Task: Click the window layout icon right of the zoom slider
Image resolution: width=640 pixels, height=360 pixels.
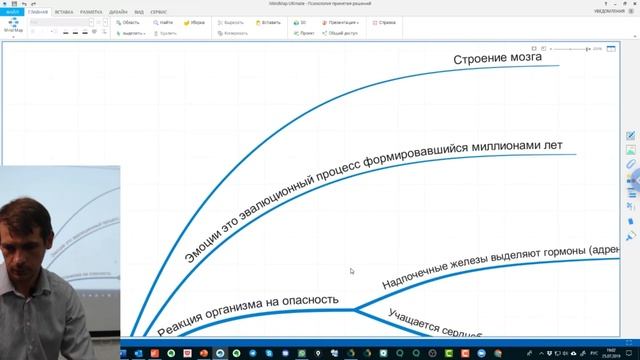Action: [x=611, y=49]
